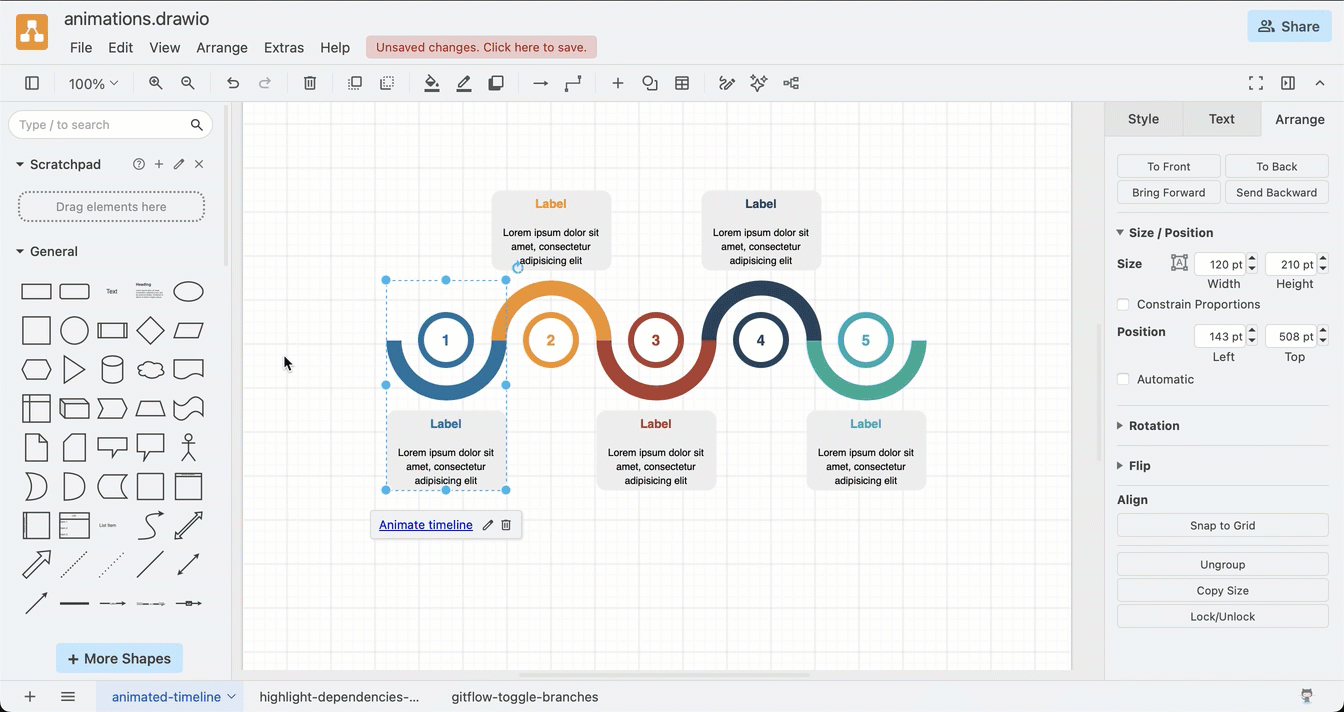Close the scratchpad with X icon

tap(199, 164)
